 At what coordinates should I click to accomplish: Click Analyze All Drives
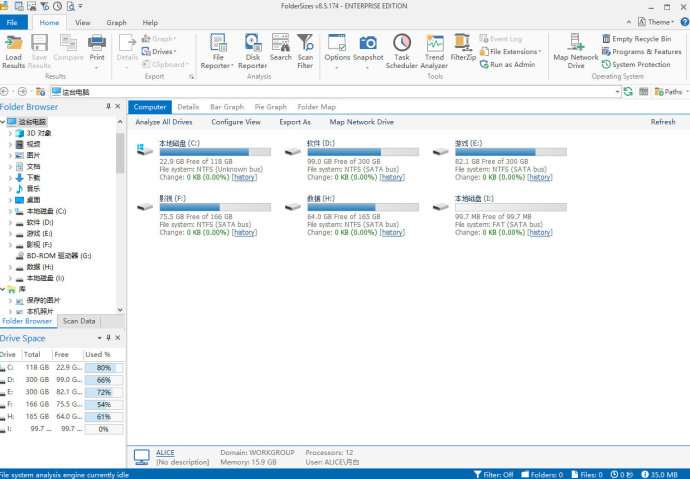pos(164,122)
